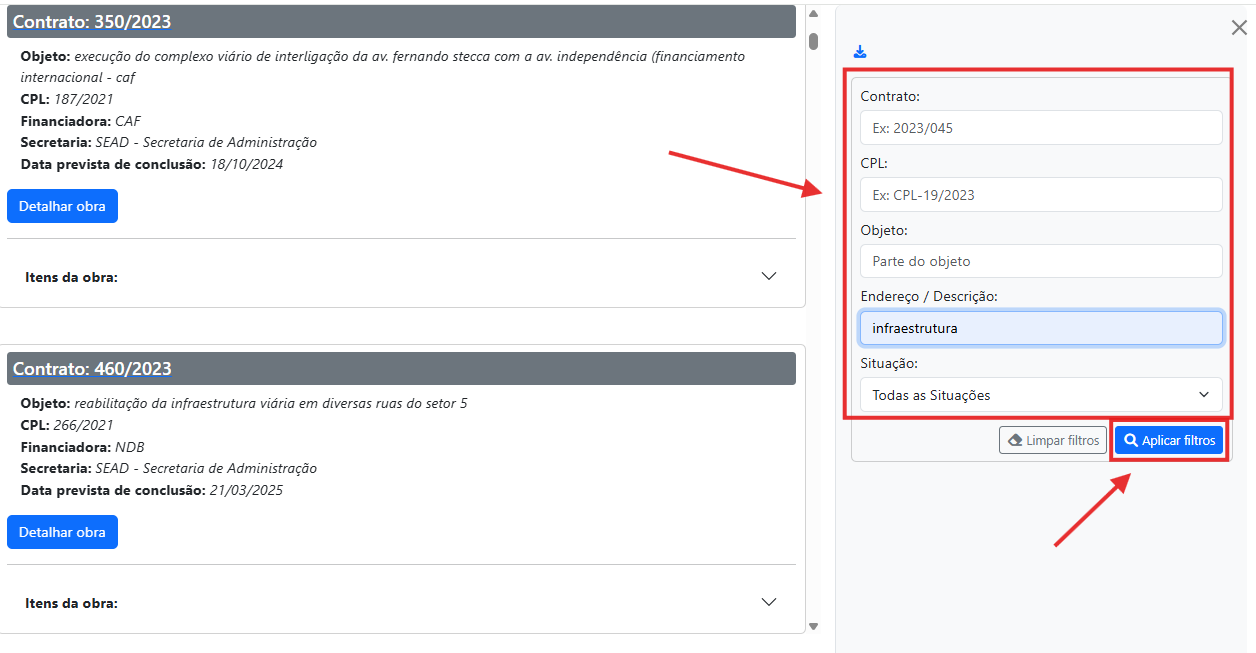Select the Objeto filter text box
Screen dimensions: 1256x653
1040,261
